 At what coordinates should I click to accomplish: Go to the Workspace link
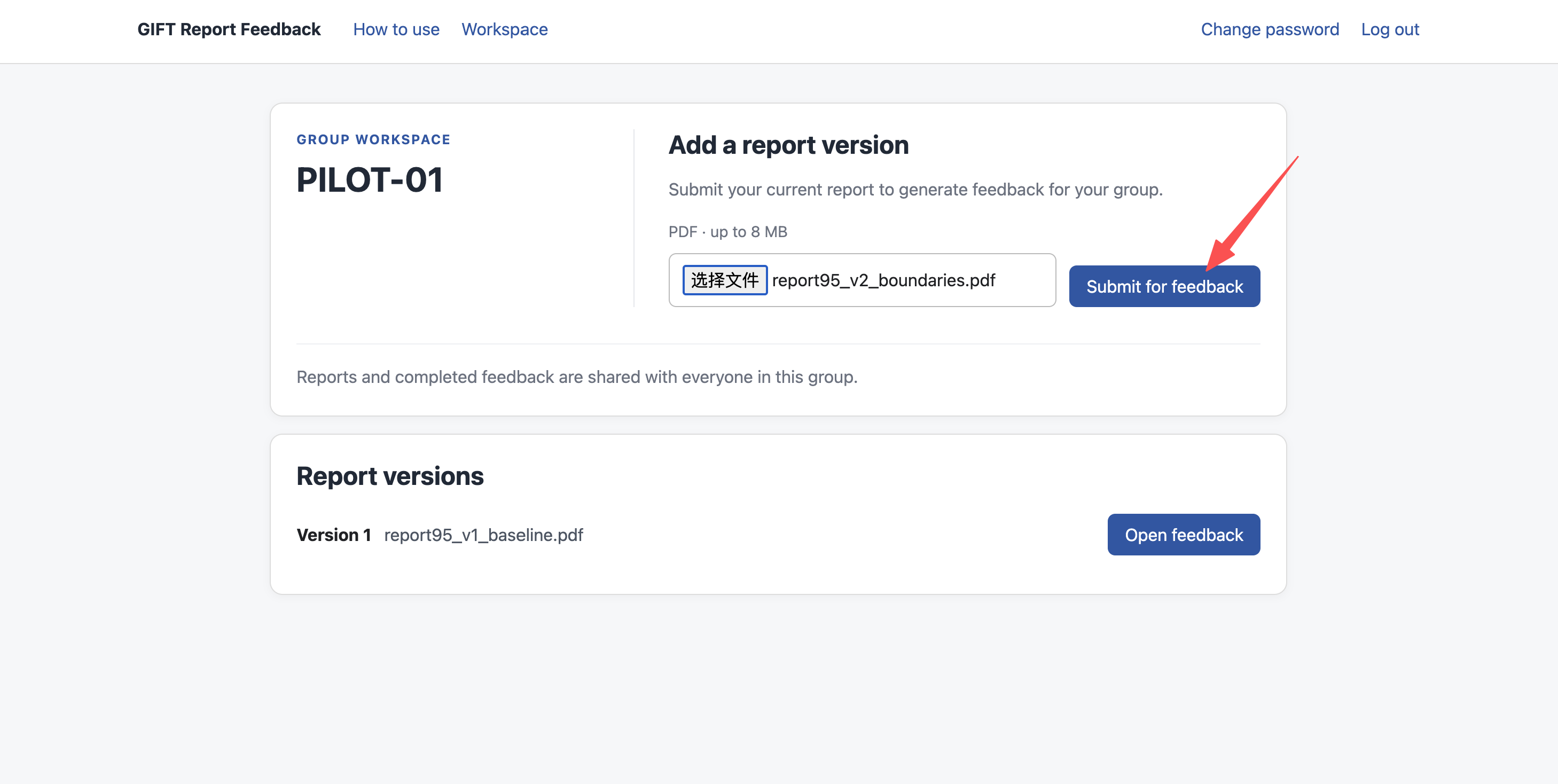click(x=504, y=29)
